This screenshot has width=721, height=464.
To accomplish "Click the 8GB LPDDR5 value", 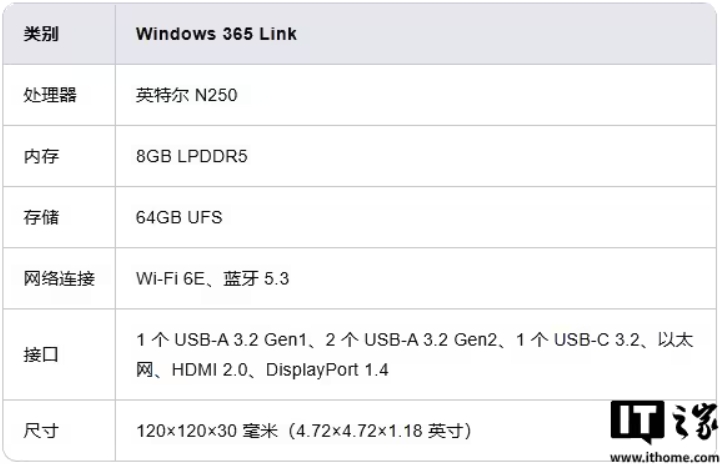I will pos(191,156).
